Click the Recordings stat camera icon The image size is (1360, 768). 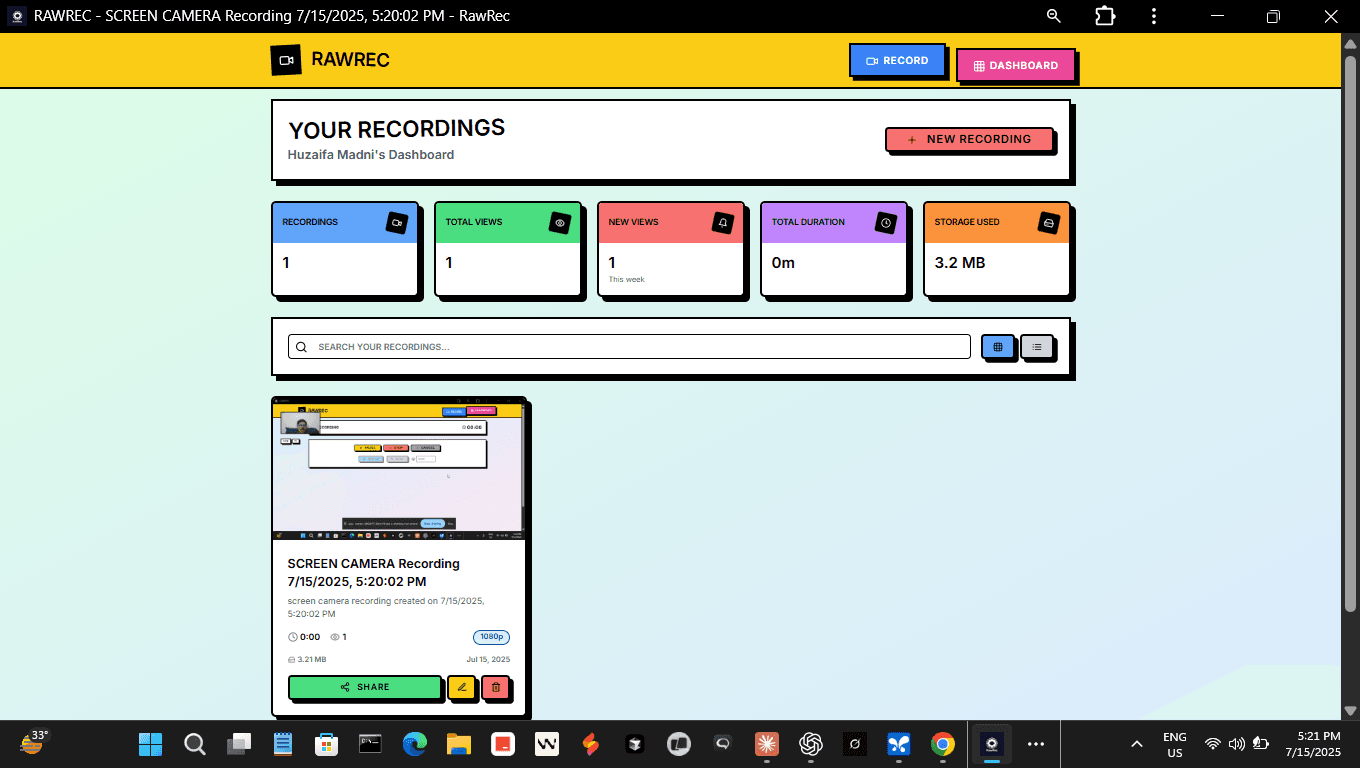pos(397,223)
